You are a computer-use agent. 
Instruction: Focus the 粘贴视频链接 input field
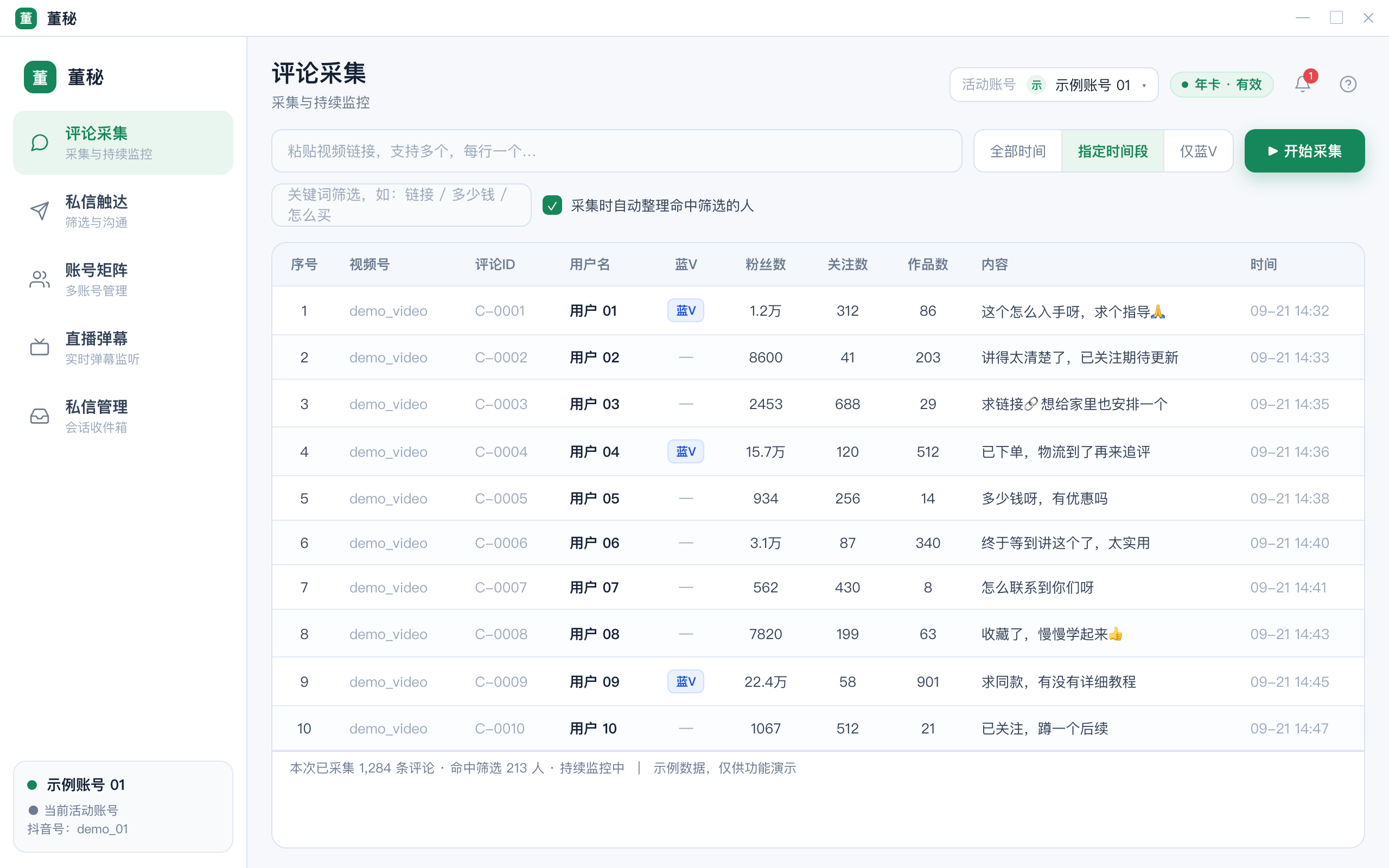tap(616, 151)
